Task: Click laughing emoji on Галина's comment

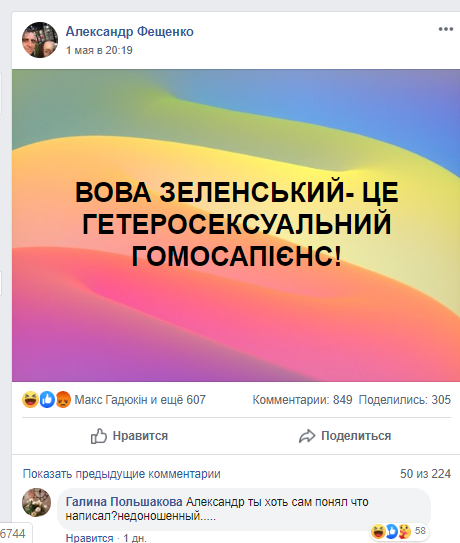Action: pos(378,531)
